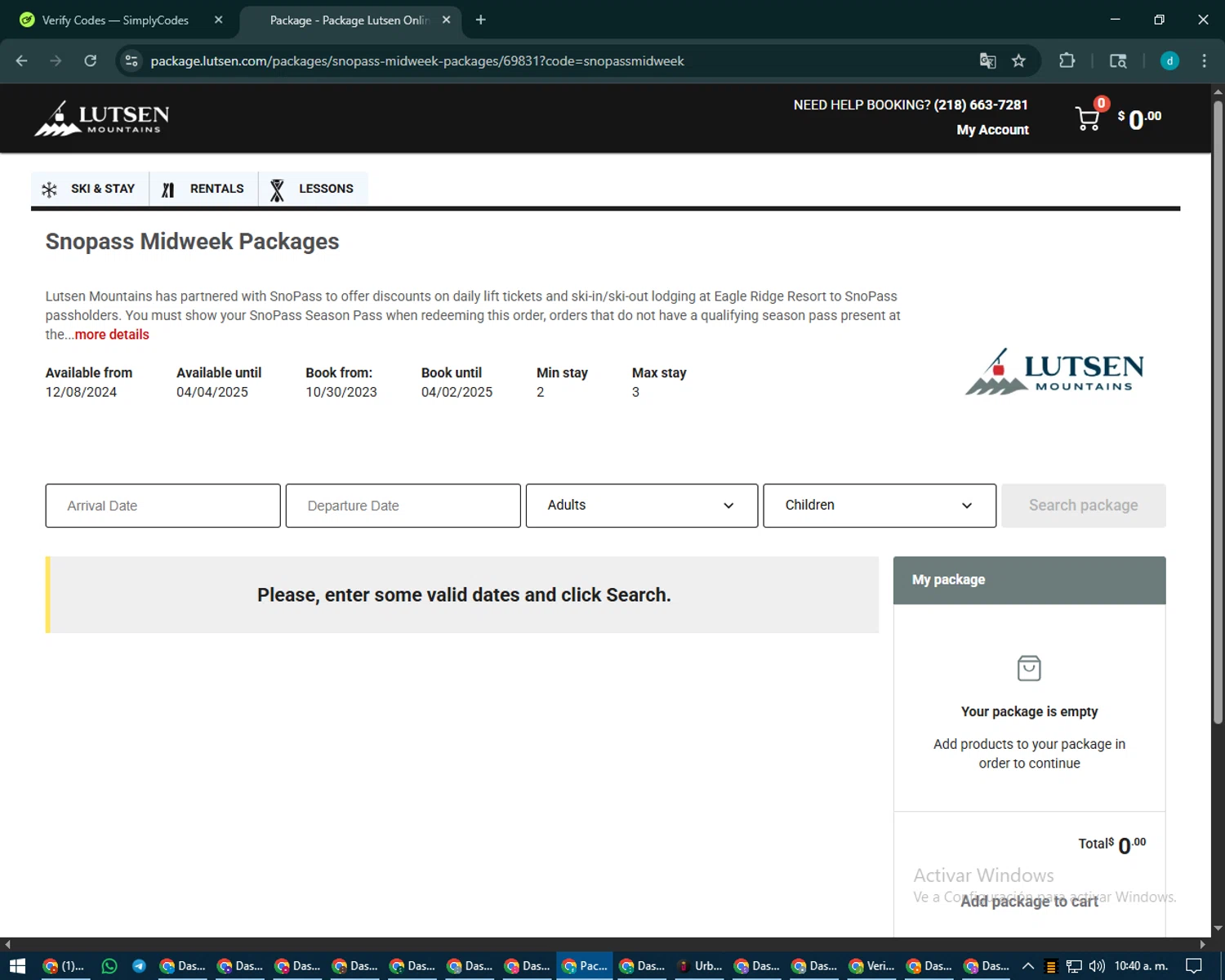Viewport: 1225px width, 980px height.
Task: Click the crossed skis icon on Lessons
Action: click(x=277, y=189)
